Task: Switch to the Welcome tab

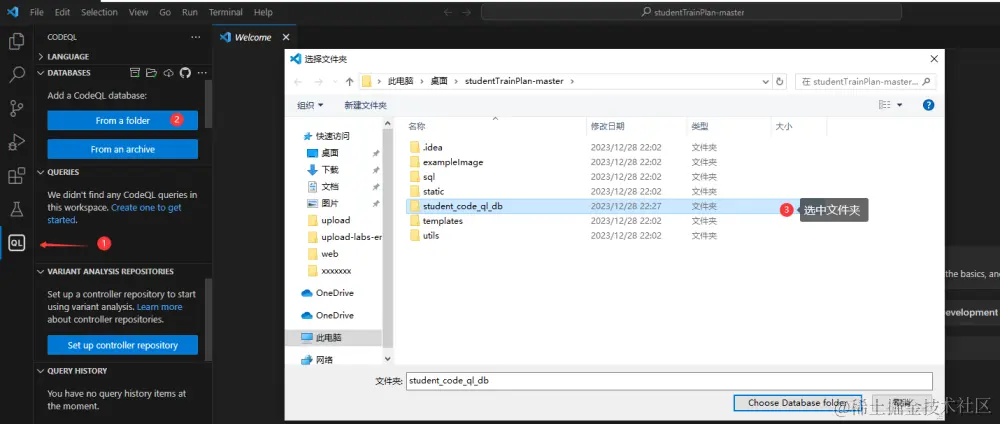Action: pyautogui.click(x=253, y=37)
